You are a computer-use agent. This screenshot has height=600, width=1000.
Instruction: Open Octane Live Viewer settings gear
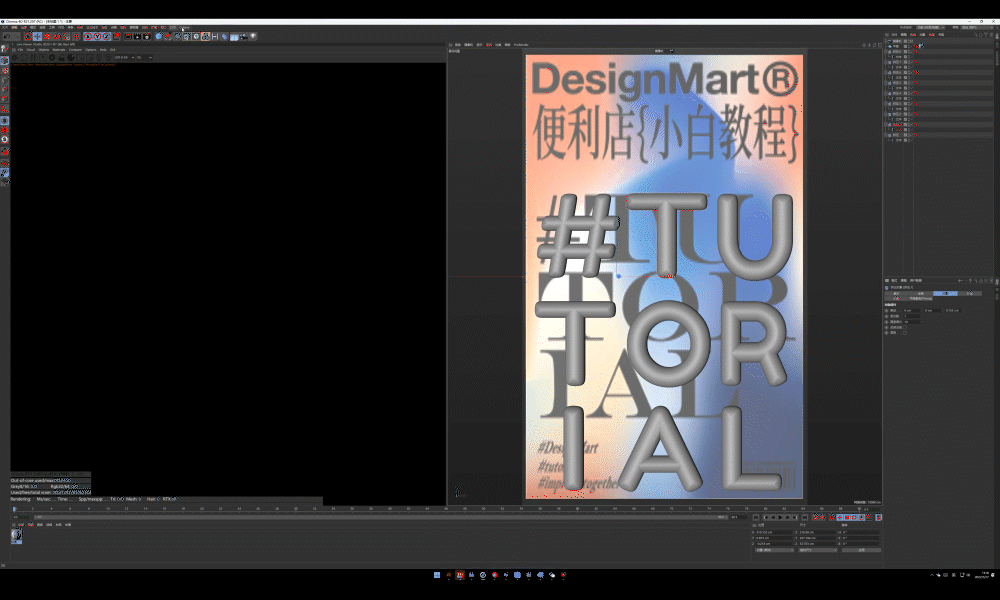tap(52, 57)
